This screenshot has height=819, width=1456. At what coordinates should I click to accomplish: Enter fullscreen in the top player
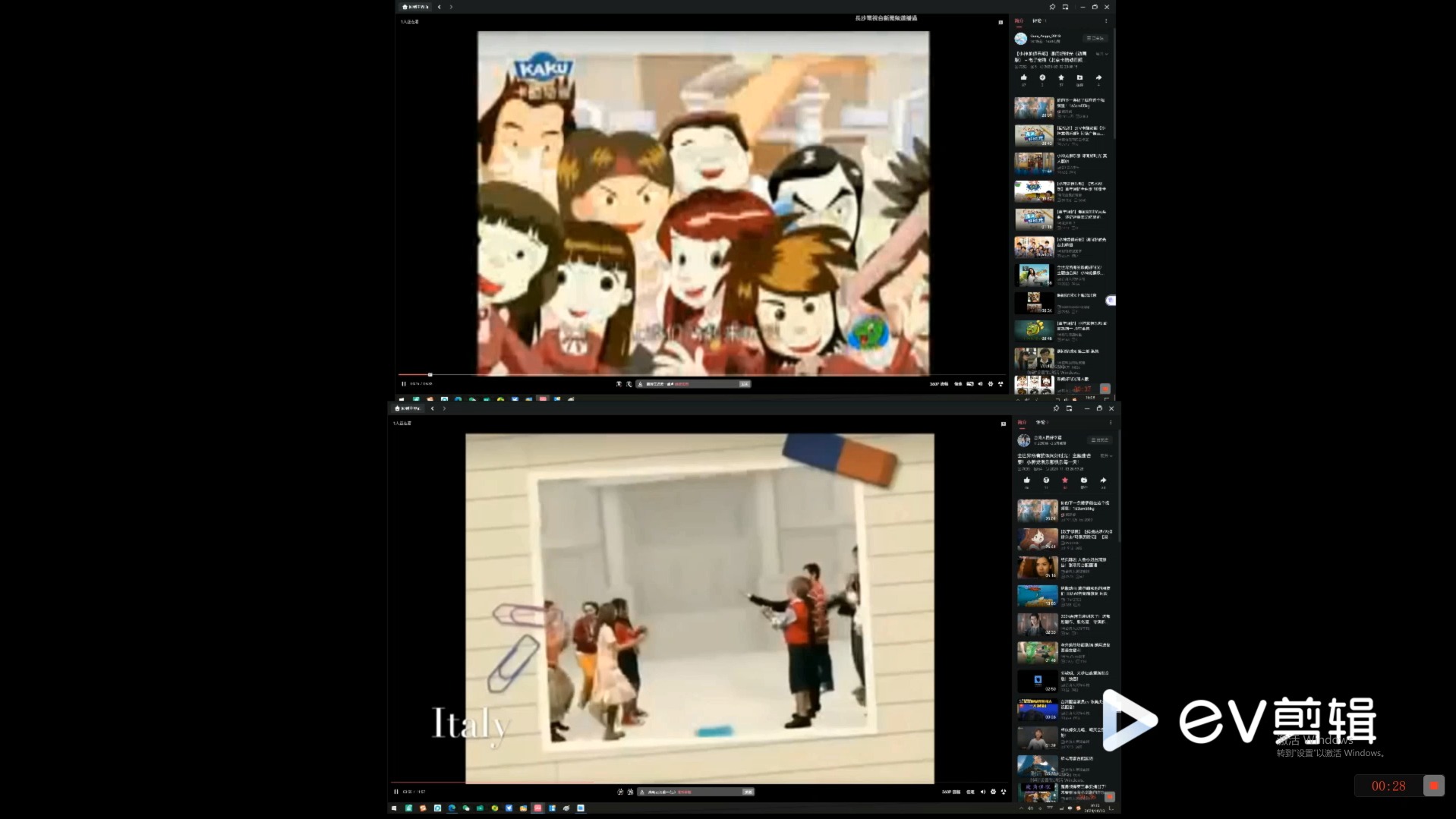coord(1001,384)
